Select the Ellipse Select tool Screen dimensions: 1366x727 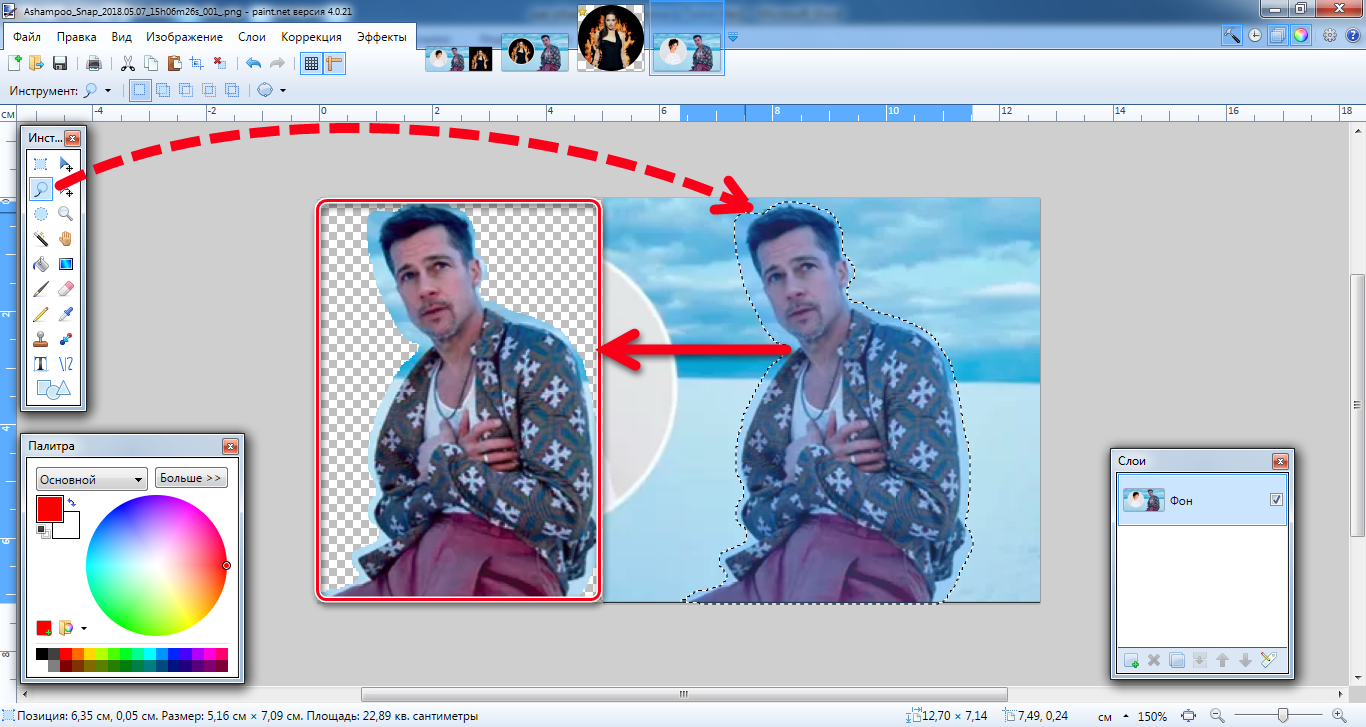click(x=40, y=214)
